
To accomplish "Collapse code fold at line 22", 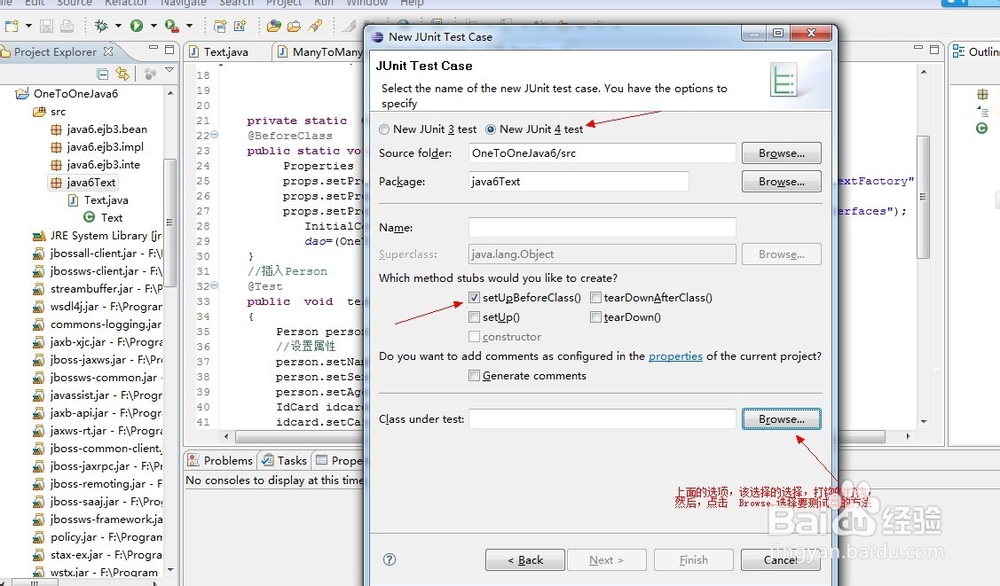I will (x=214, y=135).
